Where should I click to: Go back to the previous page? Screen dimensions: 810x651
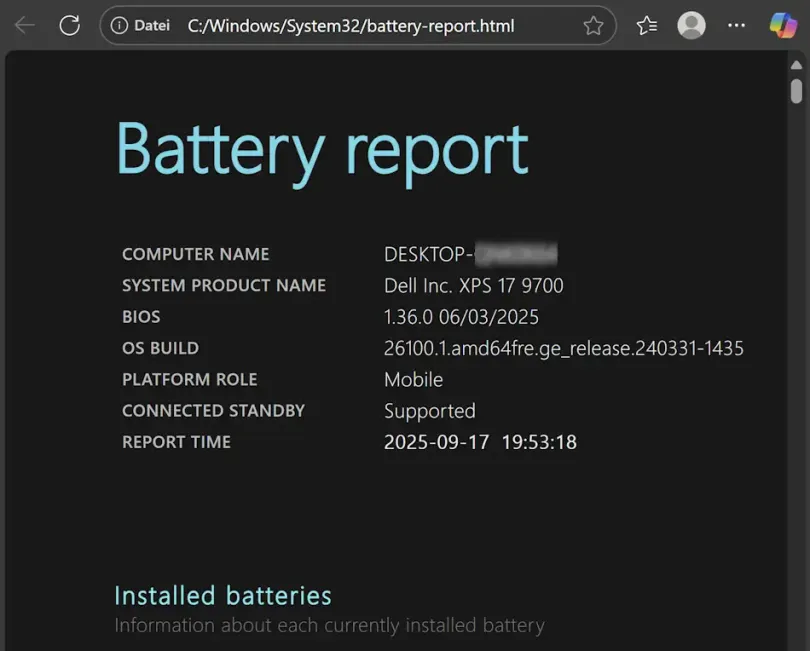tap(24, 25)
